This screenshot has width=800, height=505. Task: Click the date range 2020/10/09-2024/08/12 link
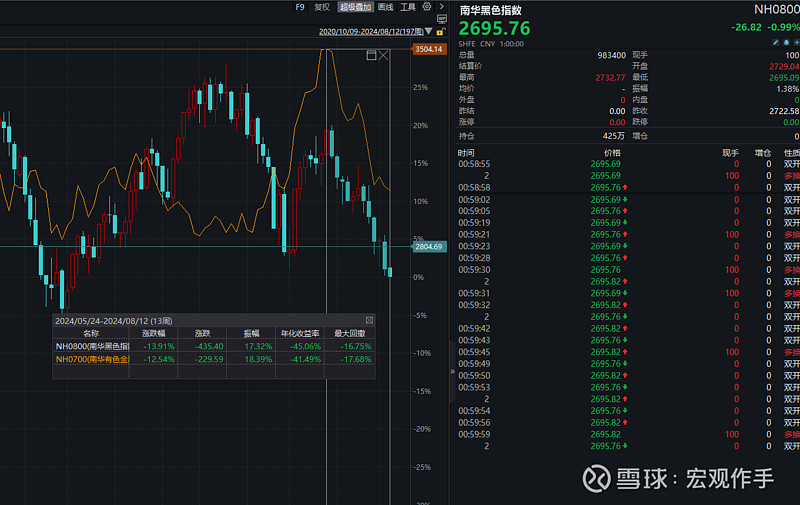tap(371, 32)
